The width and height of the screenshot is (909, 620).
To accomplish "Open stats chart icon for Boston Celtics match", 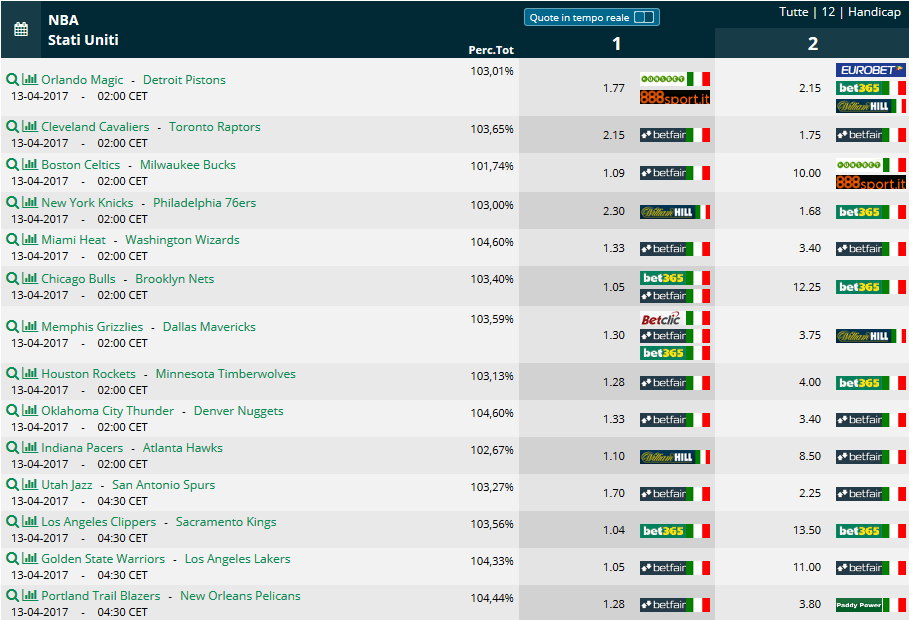I will [x=30, y=164].
